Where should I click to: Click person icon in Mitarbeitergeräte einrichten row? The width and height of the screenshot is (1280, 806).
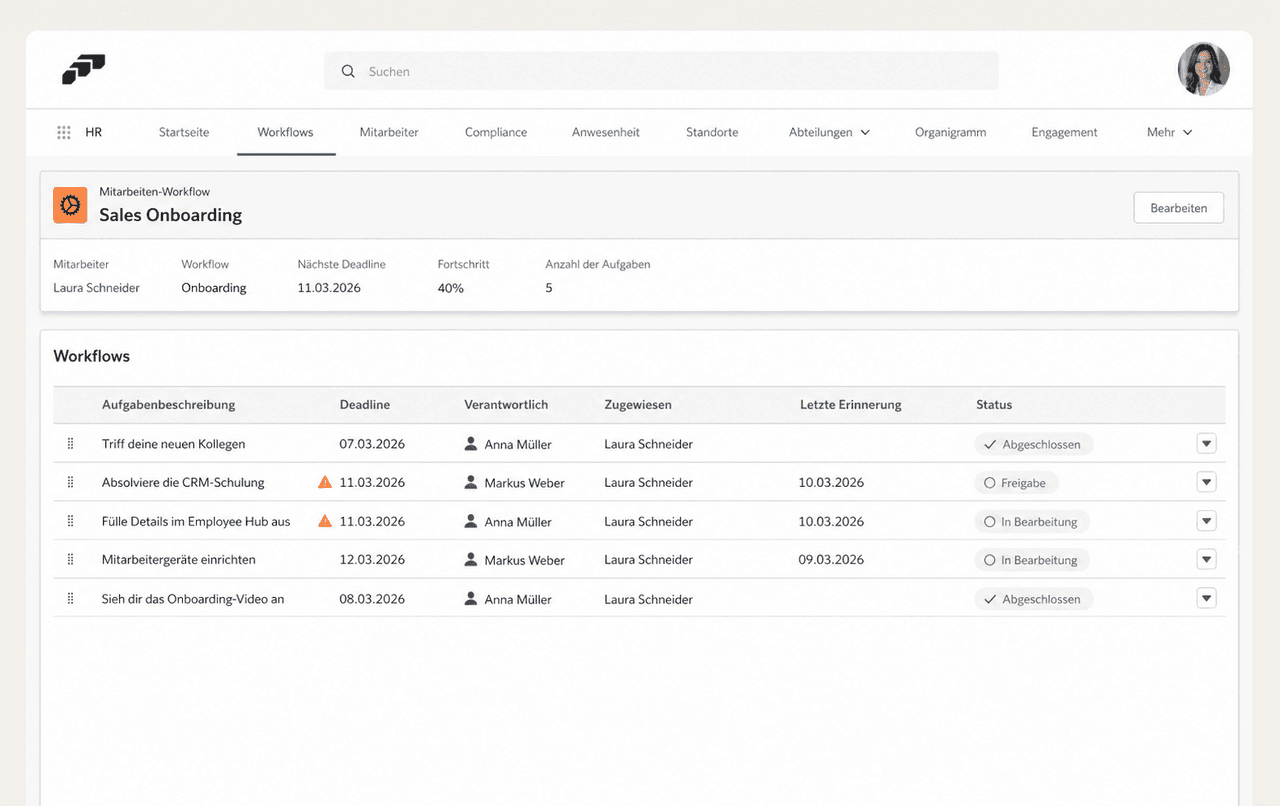point(471,560)
